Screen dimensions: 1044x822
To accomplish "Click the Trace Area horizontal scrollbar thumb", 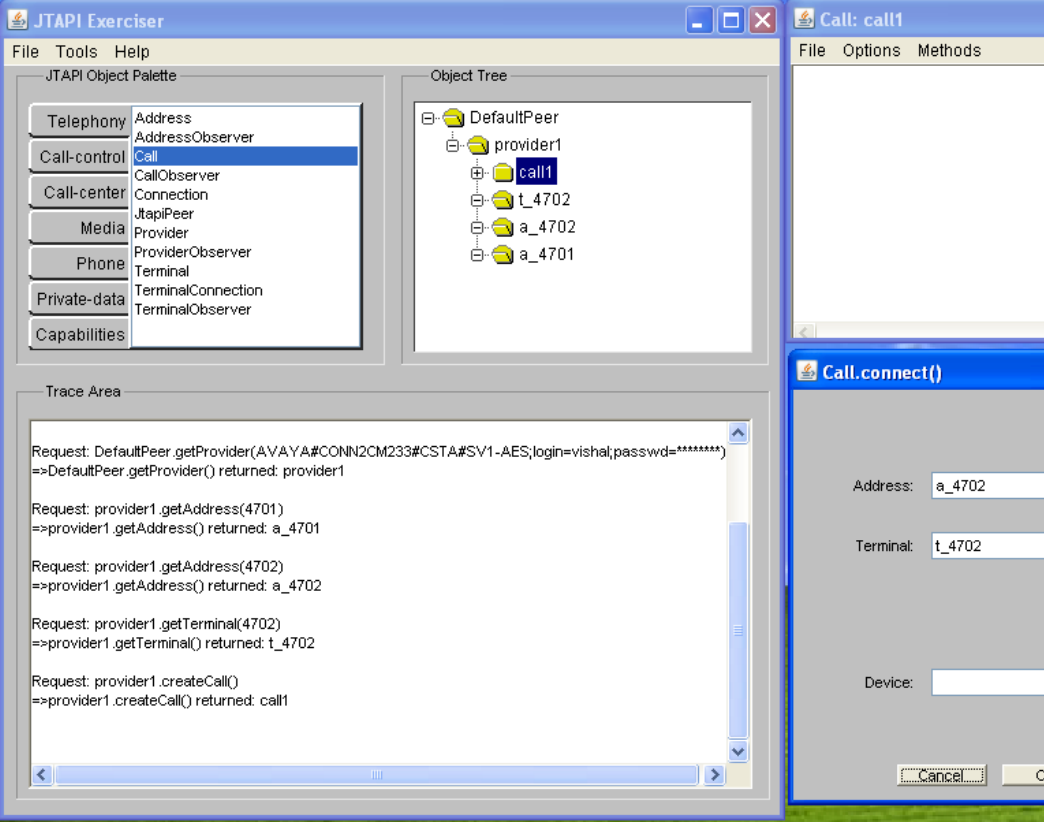I will (x=376, y=775).
